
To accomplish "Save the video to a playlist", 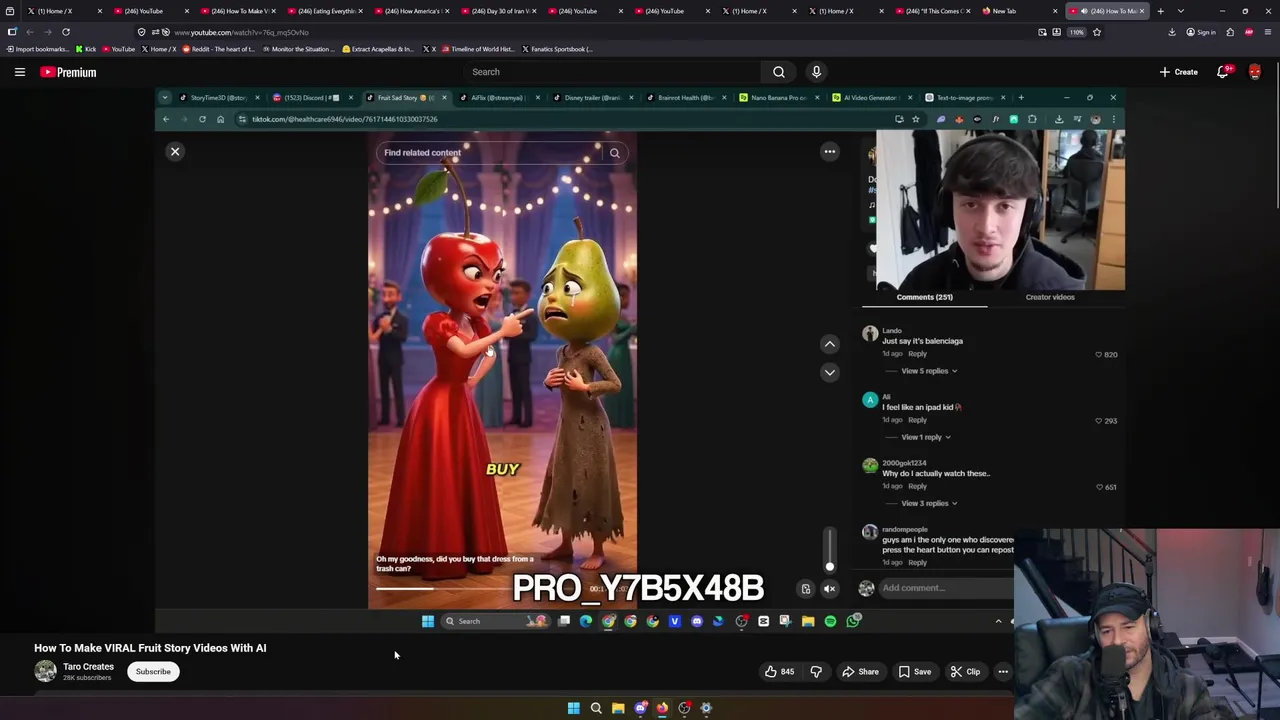I will click(913, 672).
